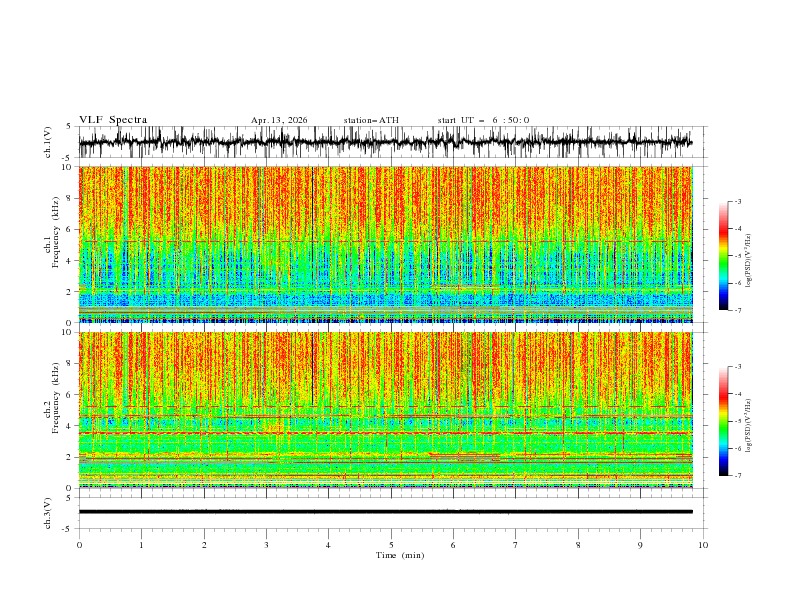Click the ch.3 flat voltage trace
Screen dimensions: 792x612
point(385,512)
